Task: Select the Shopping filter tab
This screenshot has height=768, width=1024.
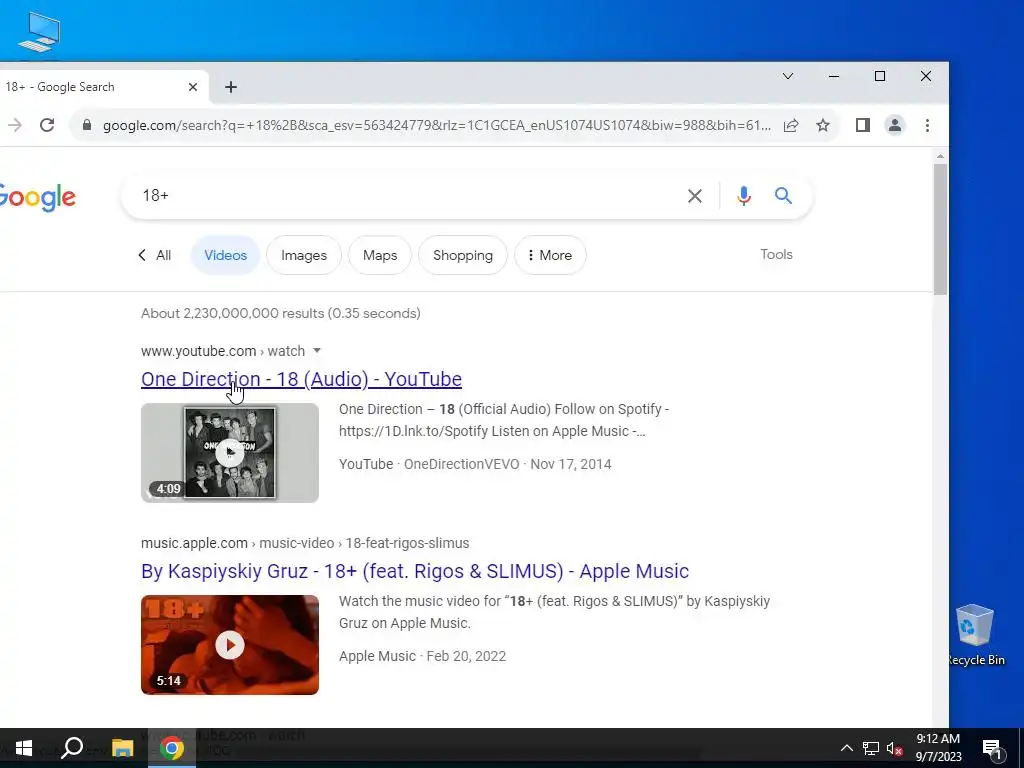Action: tap(463, 255)
